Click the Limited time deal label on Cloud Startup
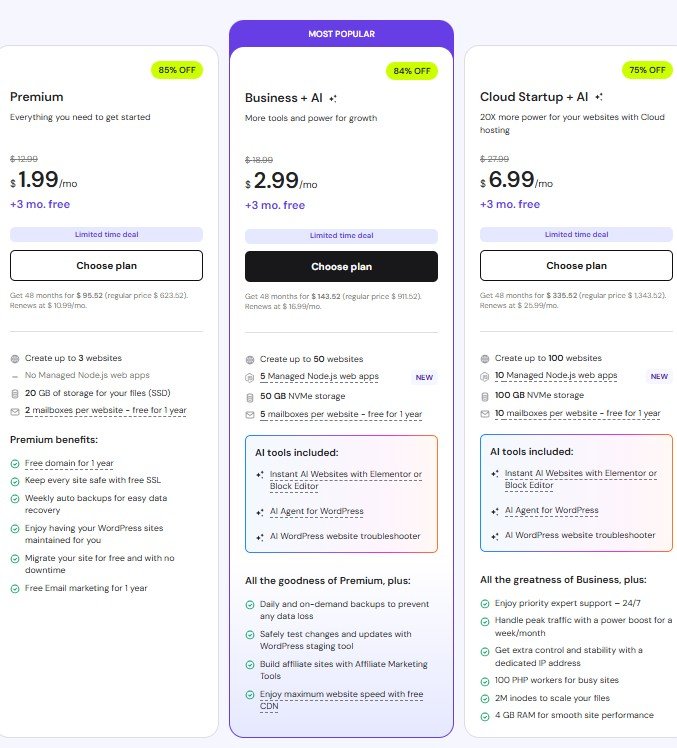The width and height of the screenshot is (677, 748). click(576, 234)
